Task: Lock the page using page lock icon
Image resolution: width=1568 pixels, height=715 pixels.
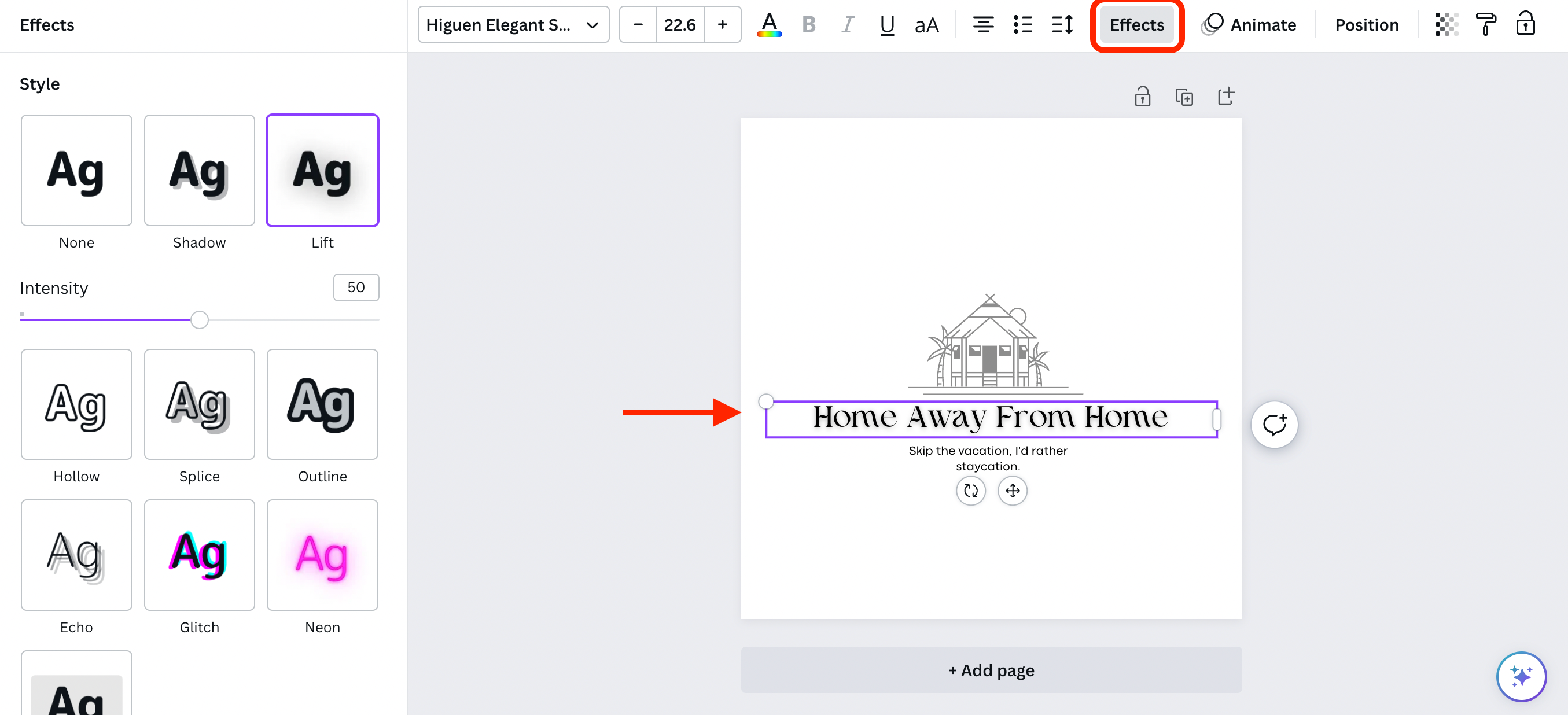Action: 1142,97
